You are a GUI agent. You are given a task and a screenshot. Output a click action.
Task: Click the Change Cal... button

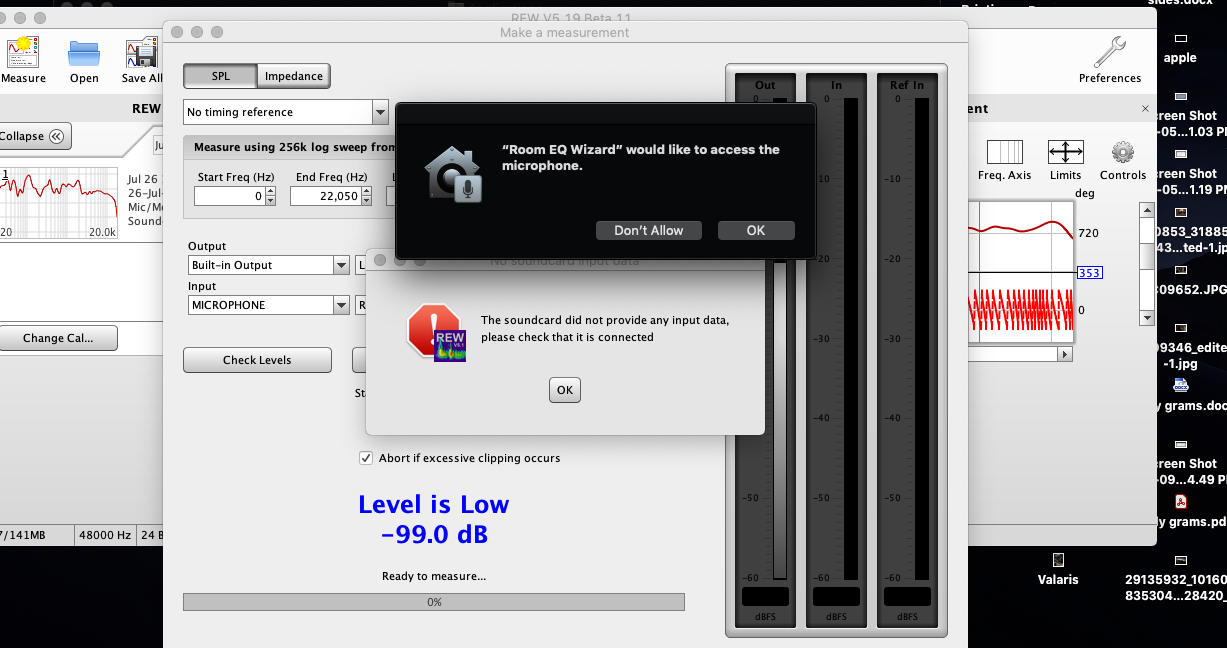pyautogui.click(x=58, y=338)
